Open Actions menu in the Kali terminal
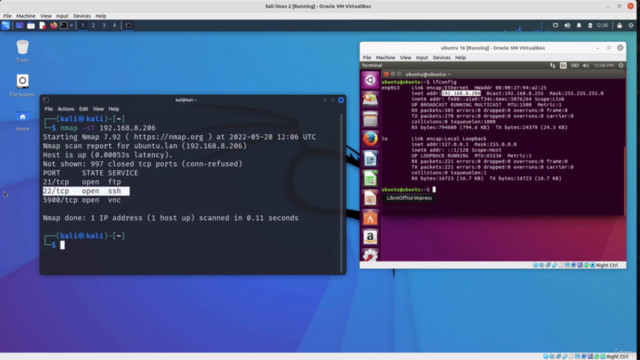 pyautogui.click(x=66, y=109)
